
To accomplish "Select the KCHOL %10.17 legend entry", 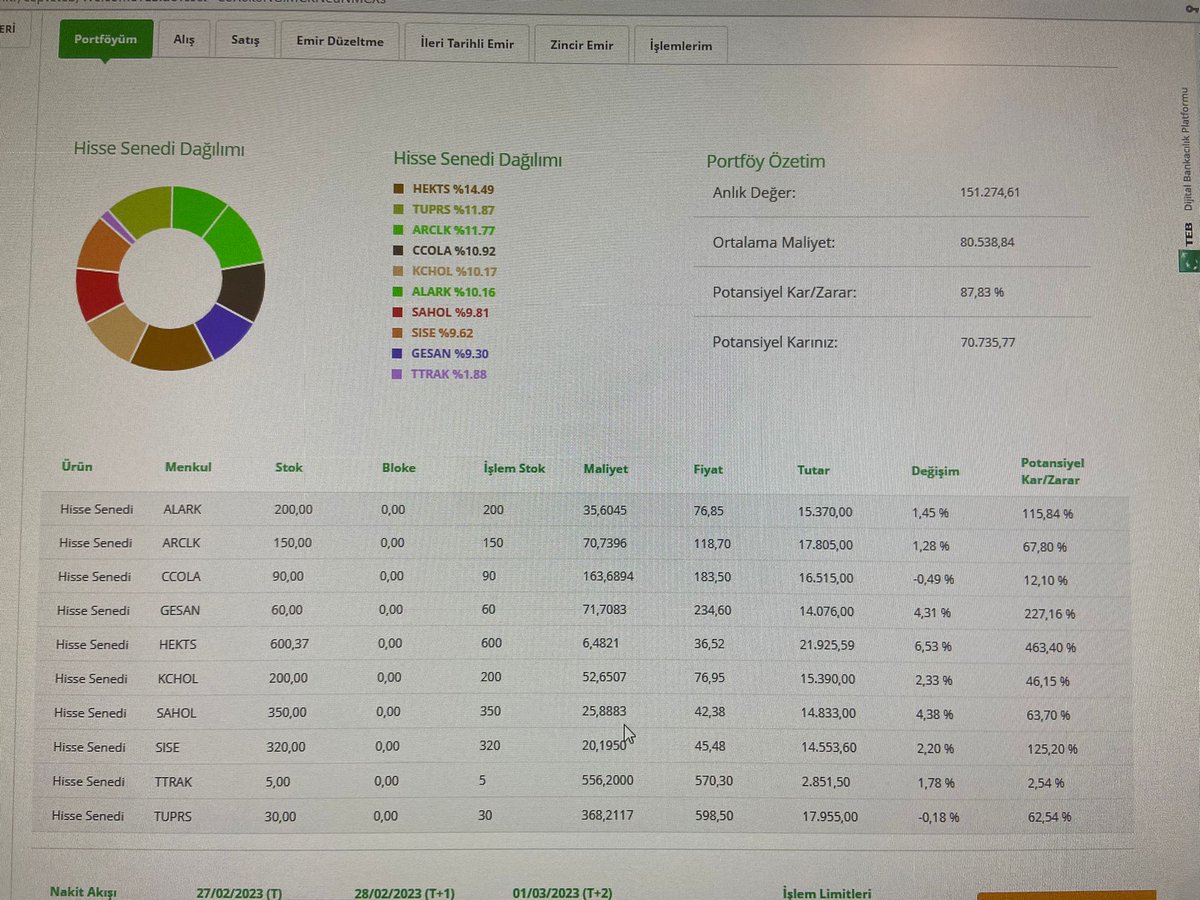I will coord(454,272).
